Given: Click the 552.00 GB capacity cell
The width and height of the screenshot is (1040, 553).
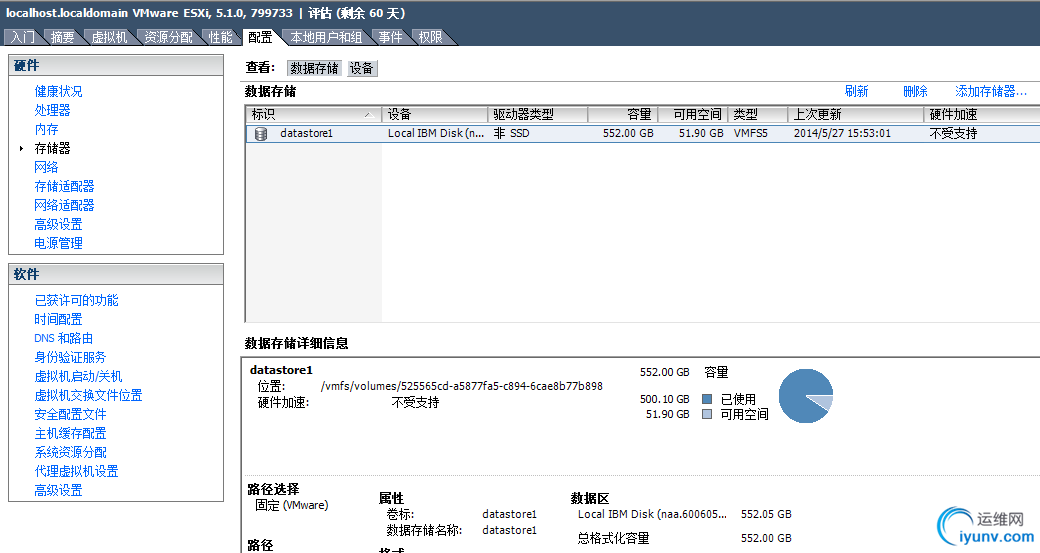Looking at the screenshot, I should coord(628,133).
